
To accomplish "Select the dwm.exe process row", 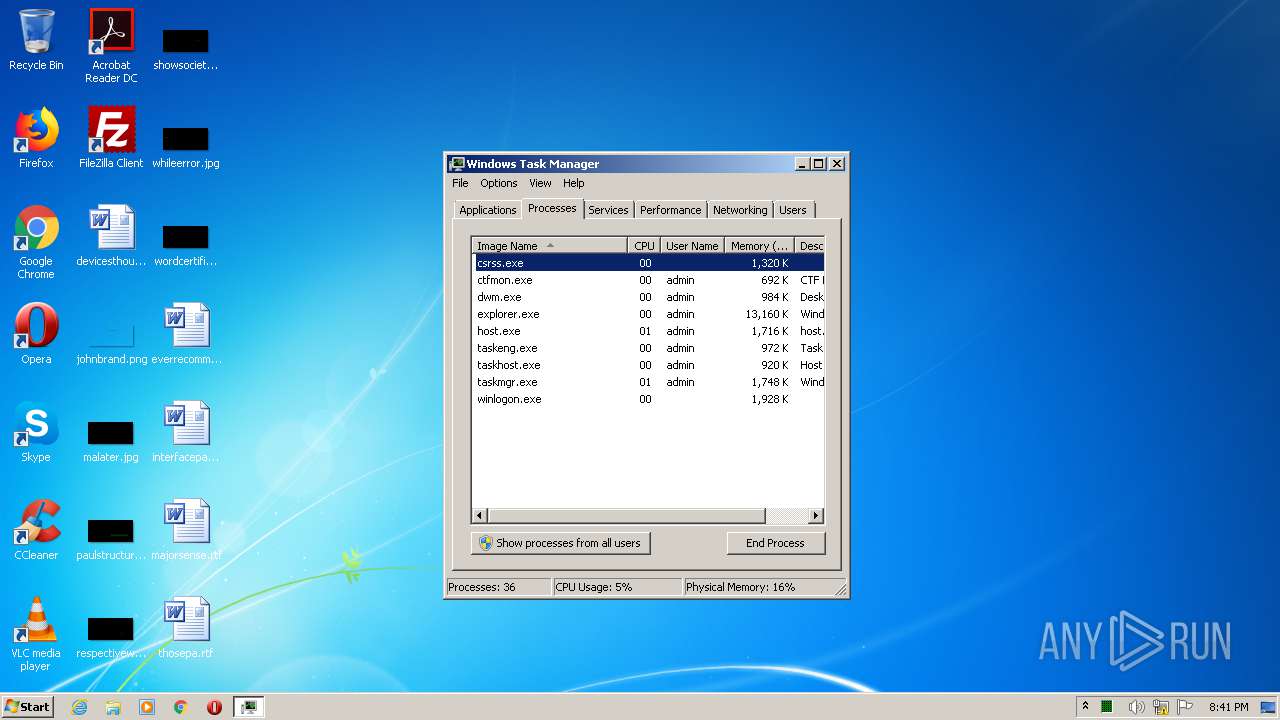I will click(x=648, y=297).
